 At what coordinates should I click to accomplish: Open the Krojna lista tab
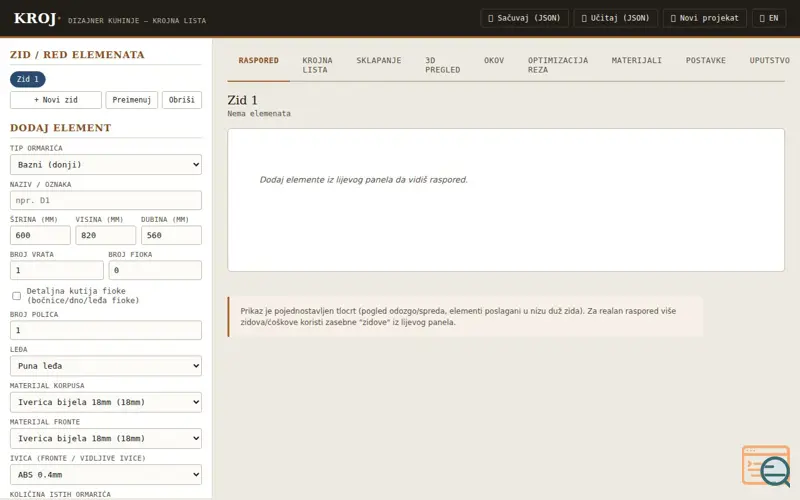point(317,65)
